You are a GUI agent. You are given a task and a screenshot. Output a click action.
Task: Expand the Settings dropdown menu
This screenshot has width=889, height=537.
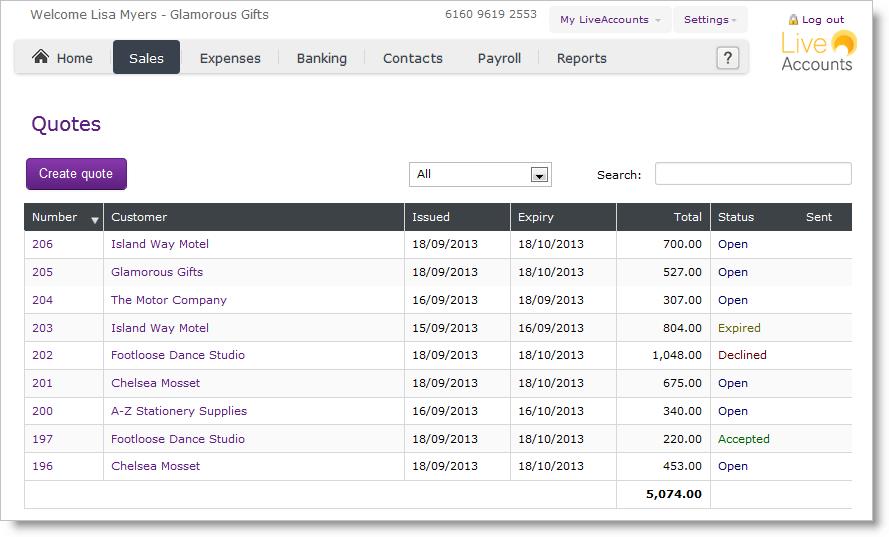point(710,20)
